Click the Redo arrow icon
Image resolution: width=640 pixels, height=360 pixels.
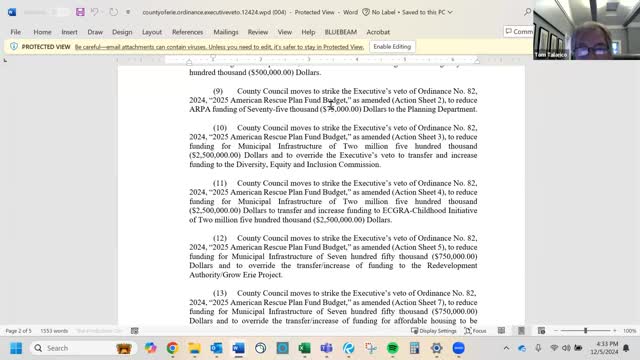[113, 12]
